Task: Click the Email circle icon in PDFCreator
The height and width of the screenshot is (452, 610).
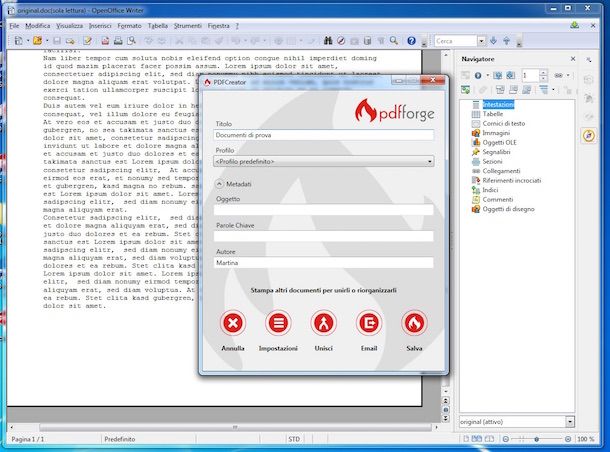Action: tap(369, 323)
